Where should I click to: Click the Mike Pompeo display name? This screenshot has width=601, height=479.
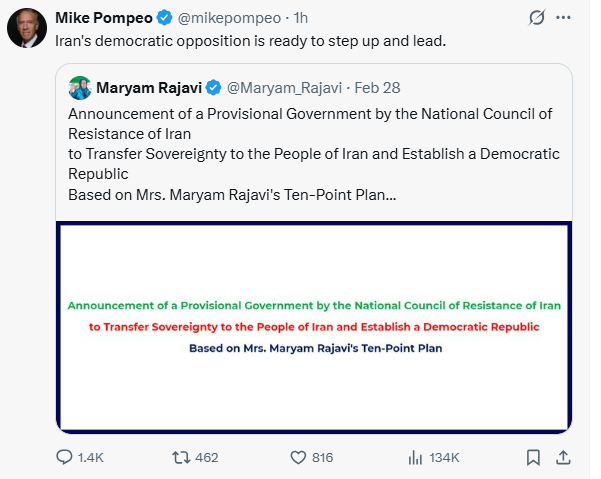coord(102,17)
